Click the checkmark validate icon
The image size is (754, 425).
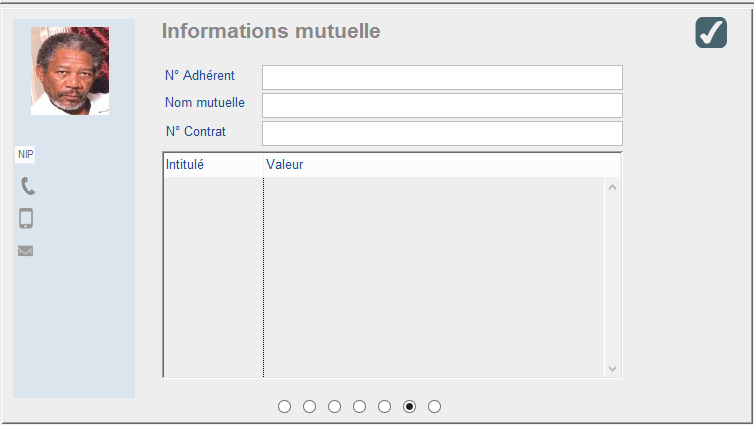[711, 33]
